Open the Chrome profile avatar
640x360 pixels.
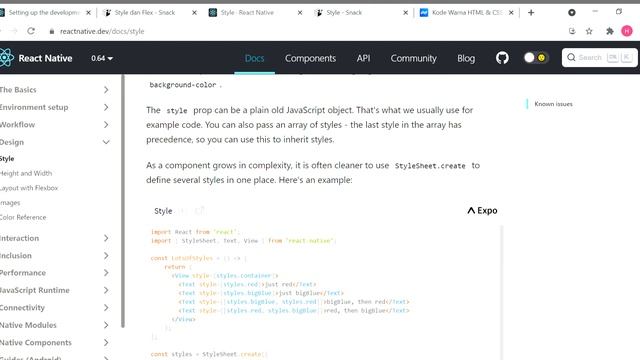[x=627, y=31]
